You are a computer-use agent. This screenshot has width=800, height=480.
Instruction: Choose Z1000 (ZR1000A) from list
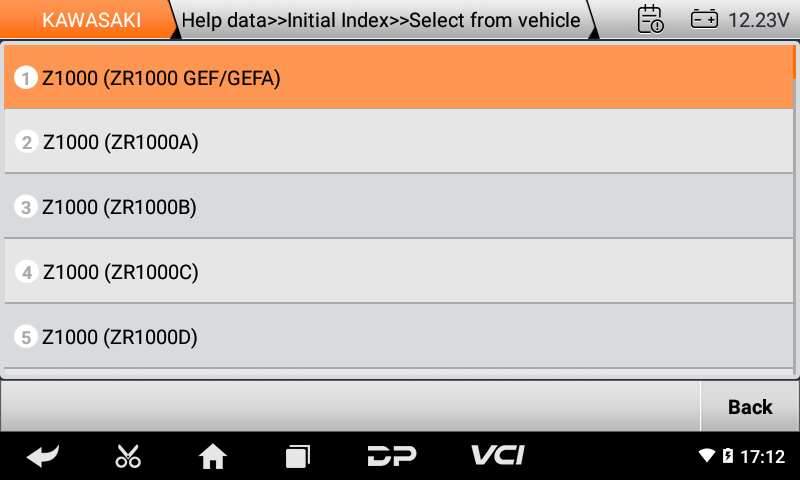398,141
